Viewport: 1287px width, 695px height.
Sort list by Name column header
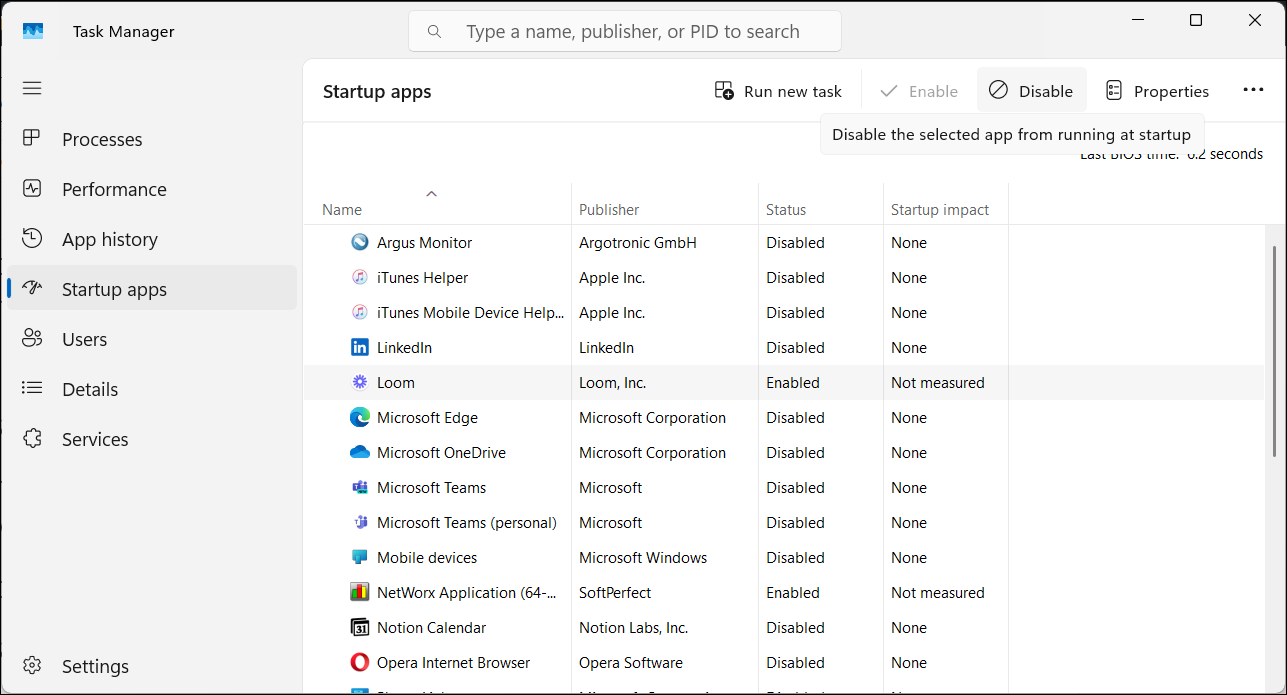point(342,210)
